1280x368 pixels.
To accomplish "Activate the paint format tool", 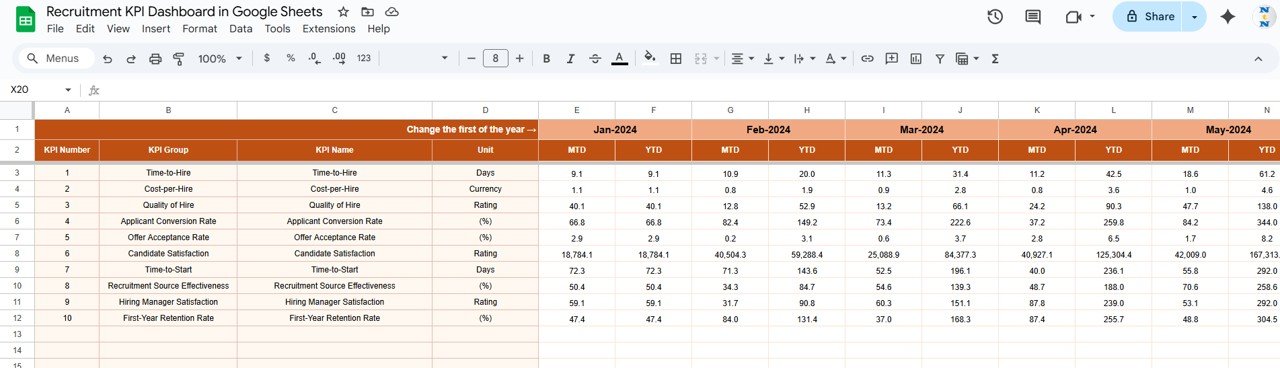I will 179,59.
